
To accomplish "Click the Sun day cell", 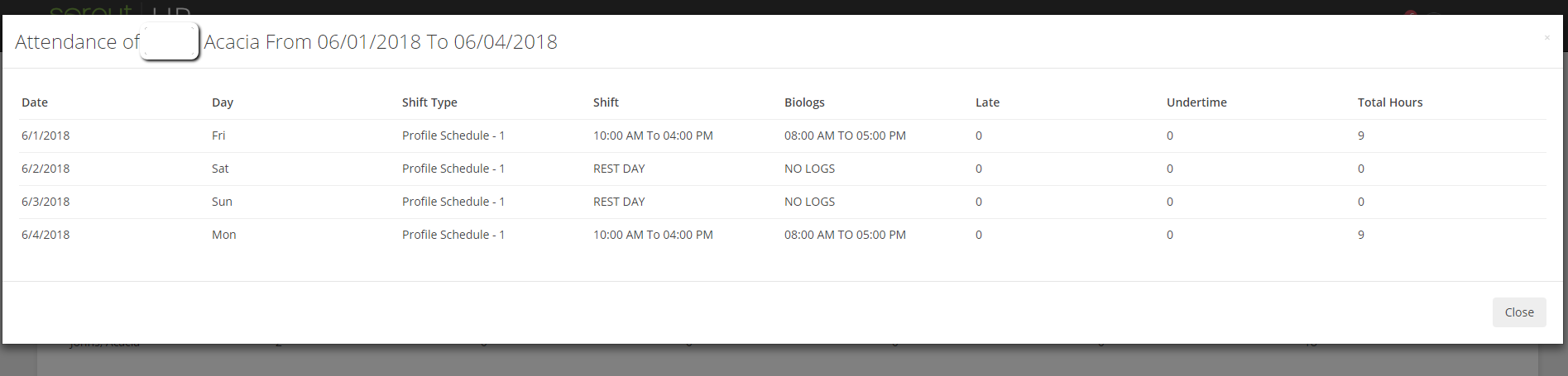I will [222, 202].
